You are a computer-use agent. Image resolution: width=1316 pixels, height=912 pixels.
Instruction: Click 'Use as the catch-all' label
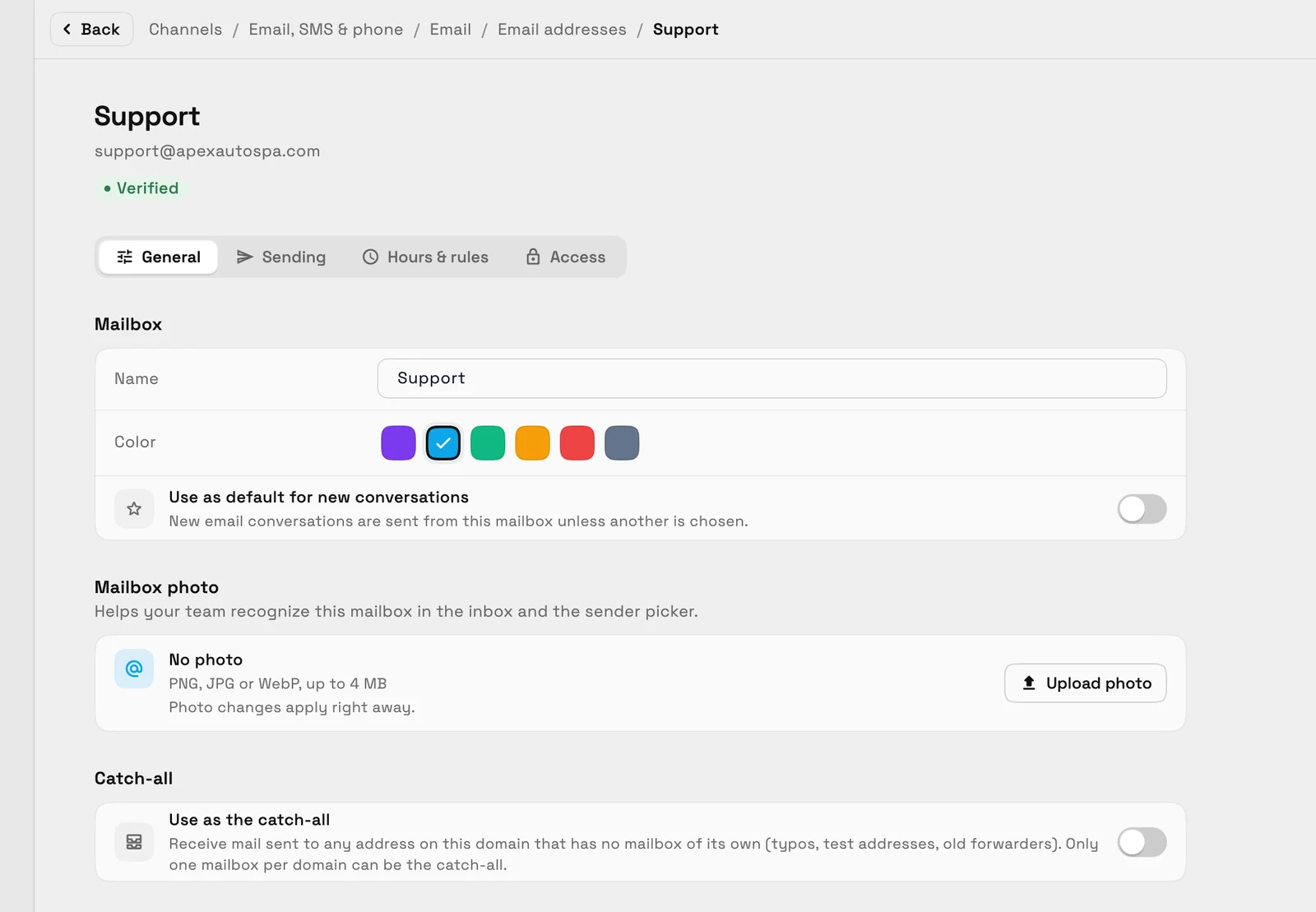pyautogui.click(x=249, y=820)
